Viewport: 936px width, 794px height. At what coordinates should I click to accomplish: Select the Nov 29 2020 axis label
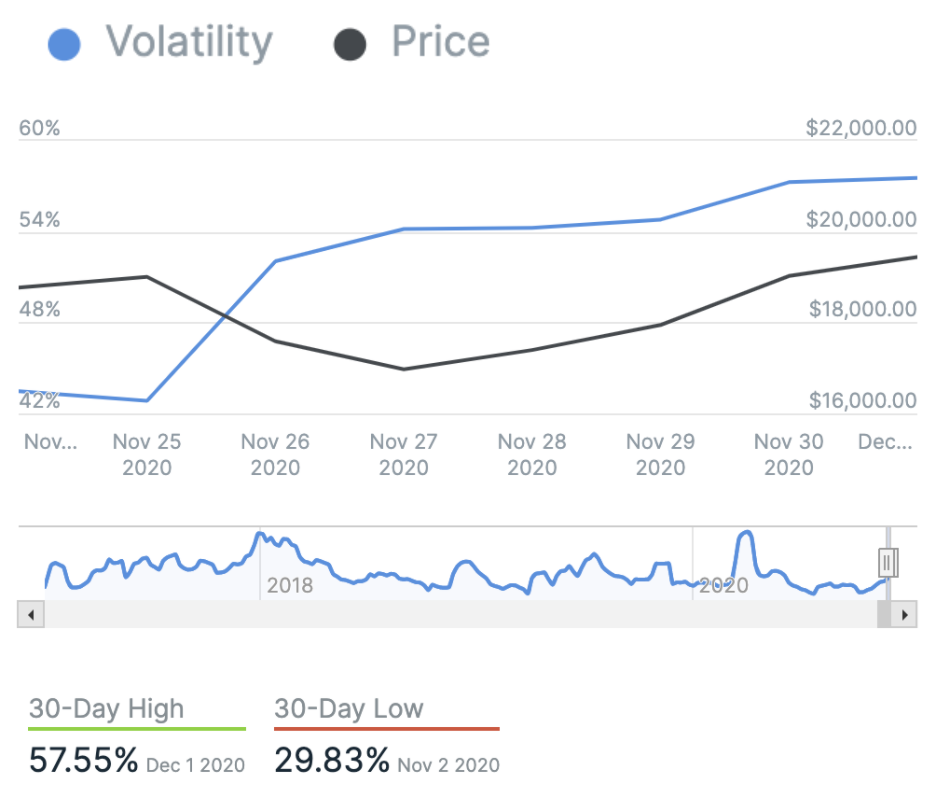coord(660,454)
